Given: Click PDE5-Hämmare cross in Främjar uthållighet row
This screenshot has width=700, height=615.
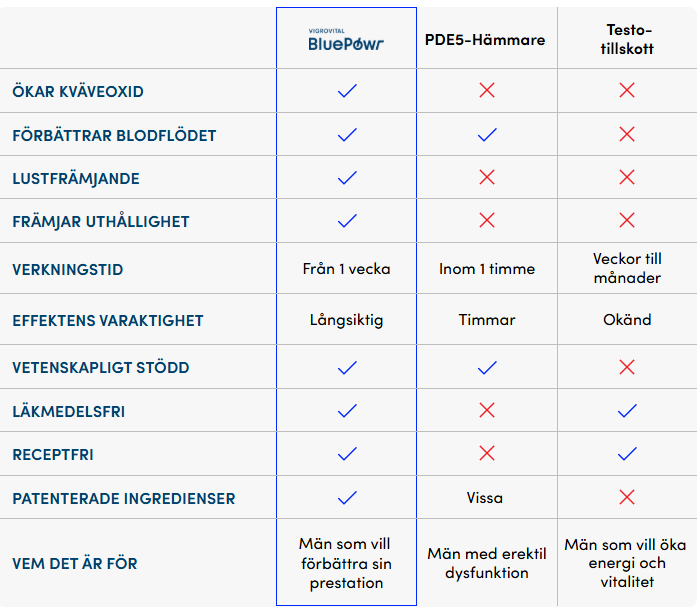Looking at the screenshot, I should click(487, 220).
